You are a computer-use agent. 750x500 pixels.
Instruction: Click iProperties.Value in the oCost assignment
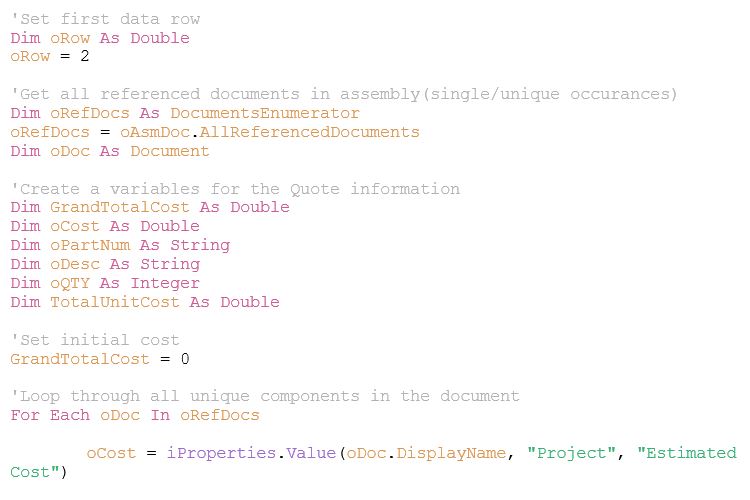[252, 453]
